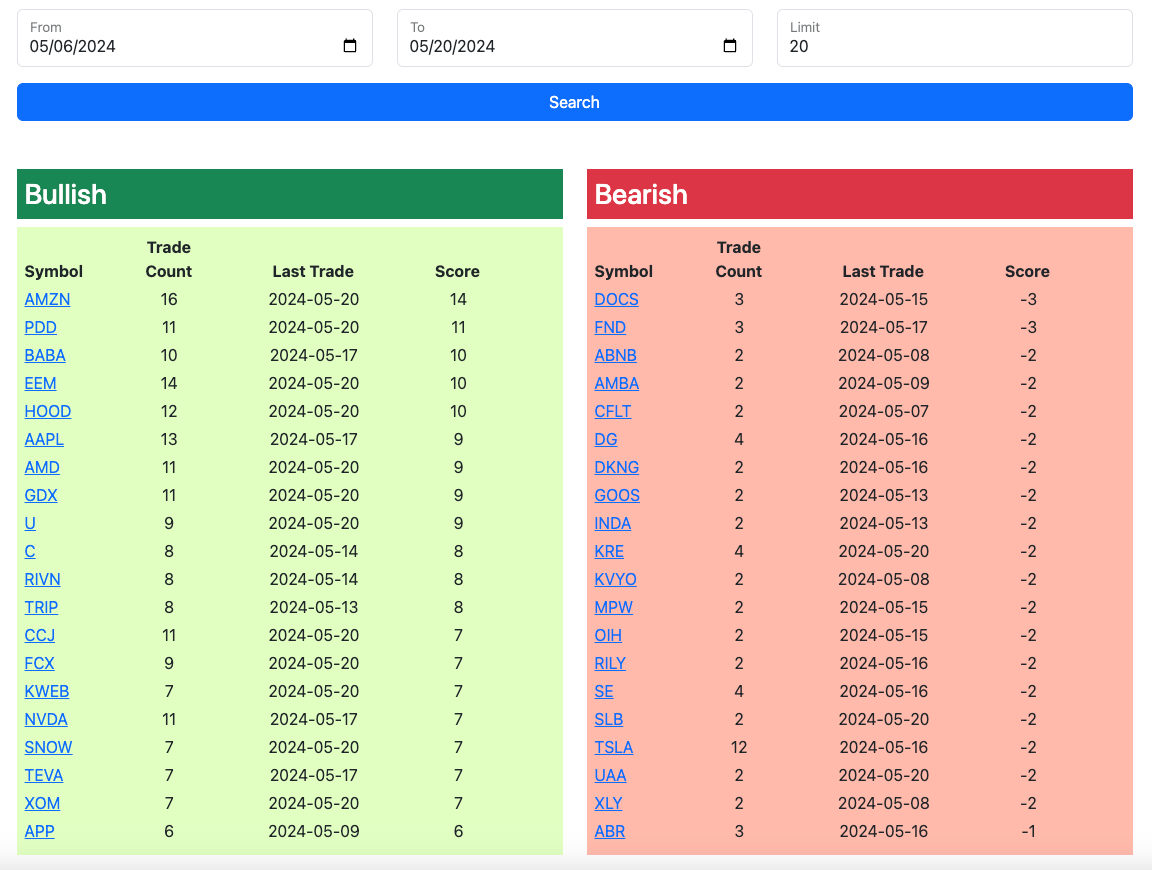Click DOCS's last trade date 2024-05-15
1152x870 pixels.
coord(884,300)
